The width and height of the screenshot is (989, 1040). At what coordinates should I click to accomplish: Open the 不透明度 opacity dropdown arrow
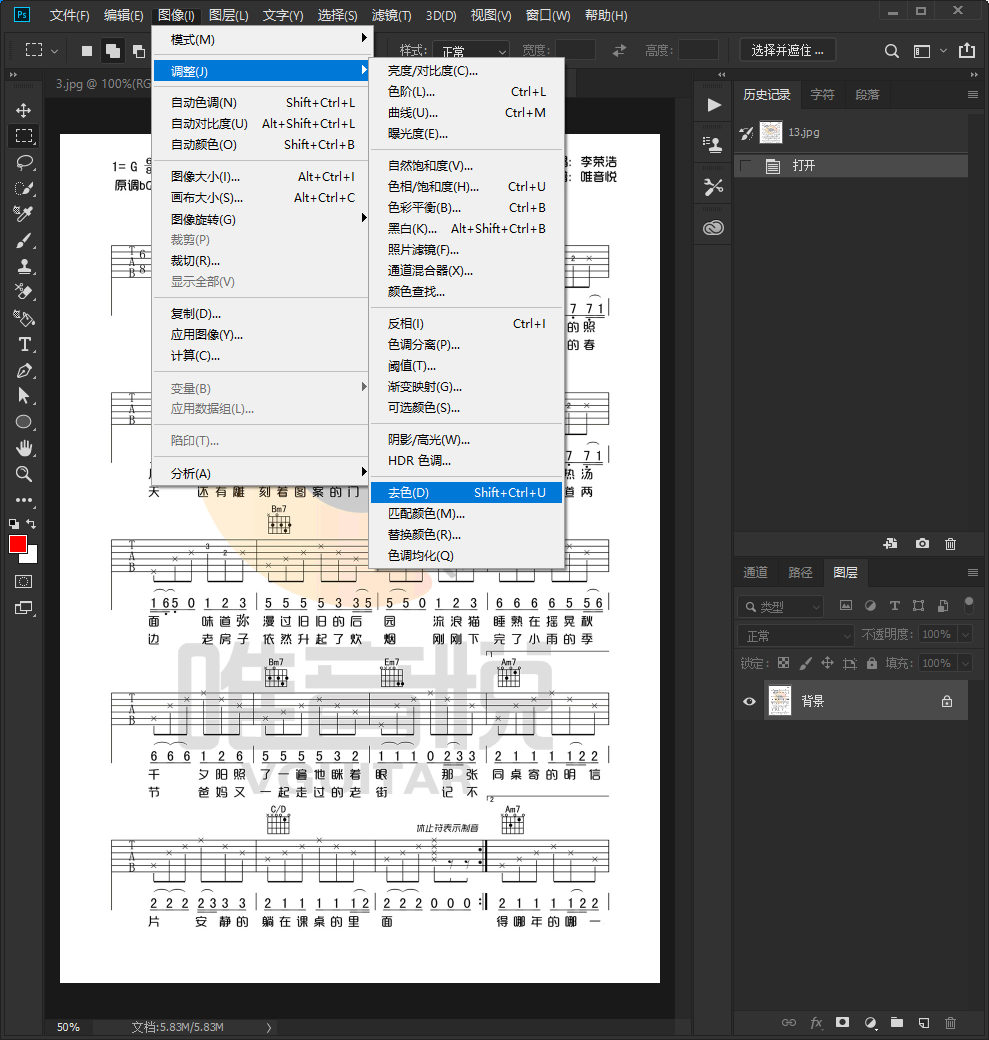point(966,634)
